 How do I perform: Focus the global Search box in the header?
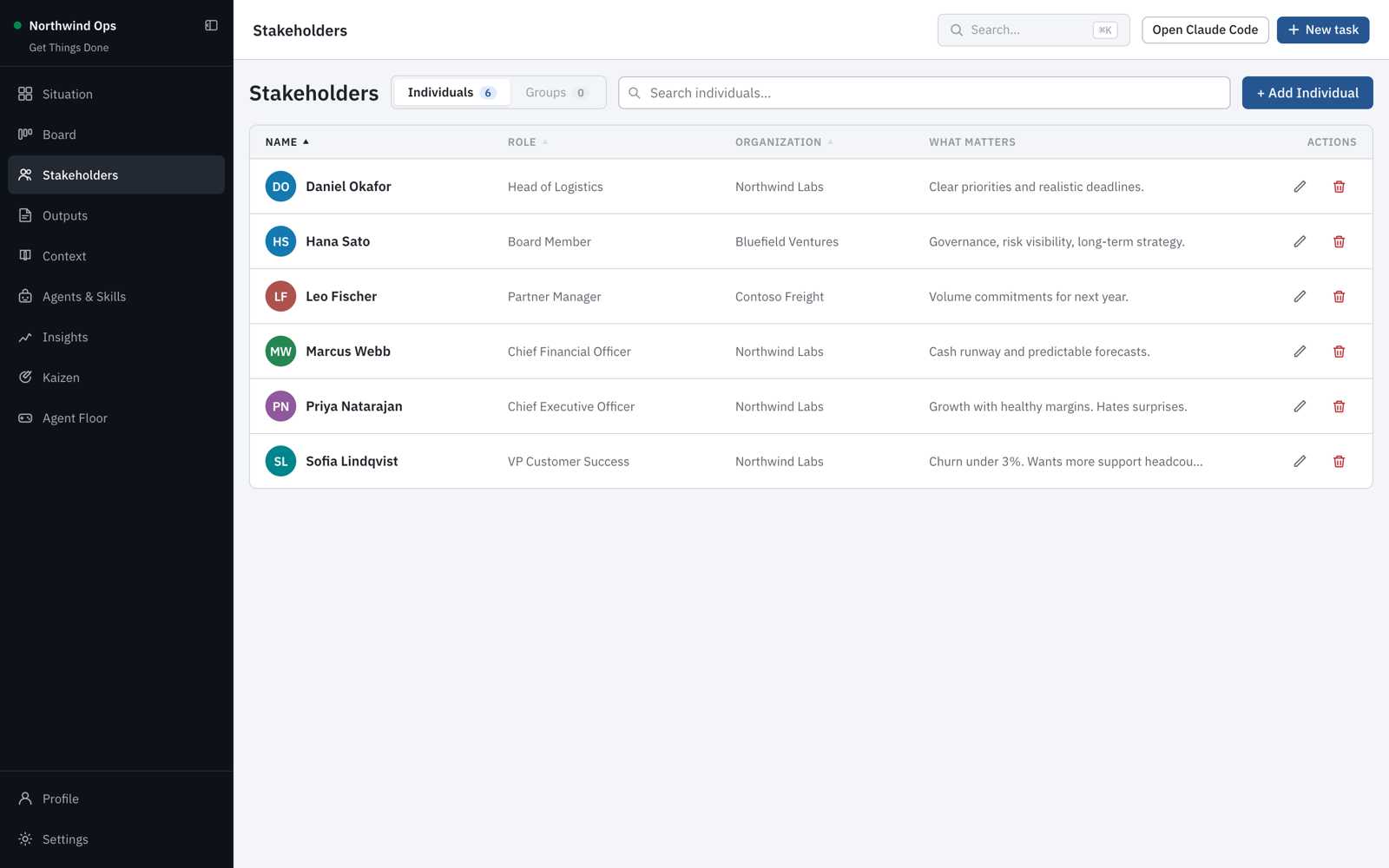[x=1033, y=30]
